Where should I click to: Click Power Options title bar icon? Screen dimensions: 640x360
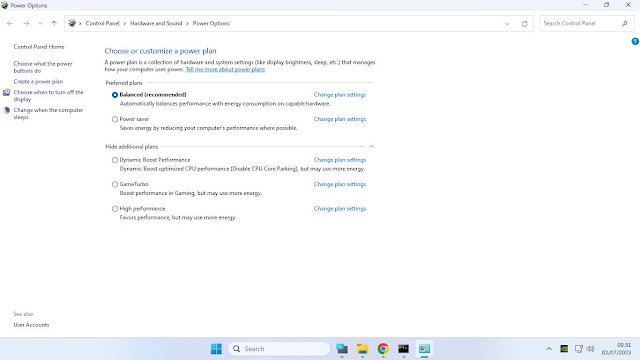[x=4, y=5]
